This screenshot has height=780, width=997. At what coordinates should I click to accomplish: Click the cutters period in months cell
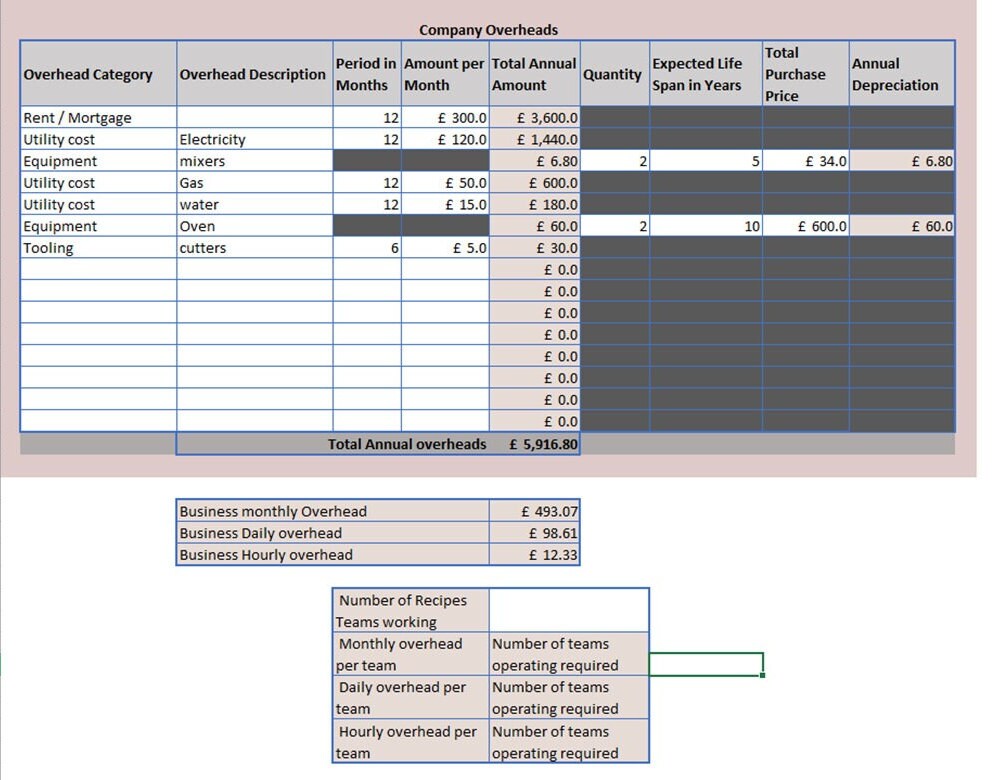coord(367,247)
